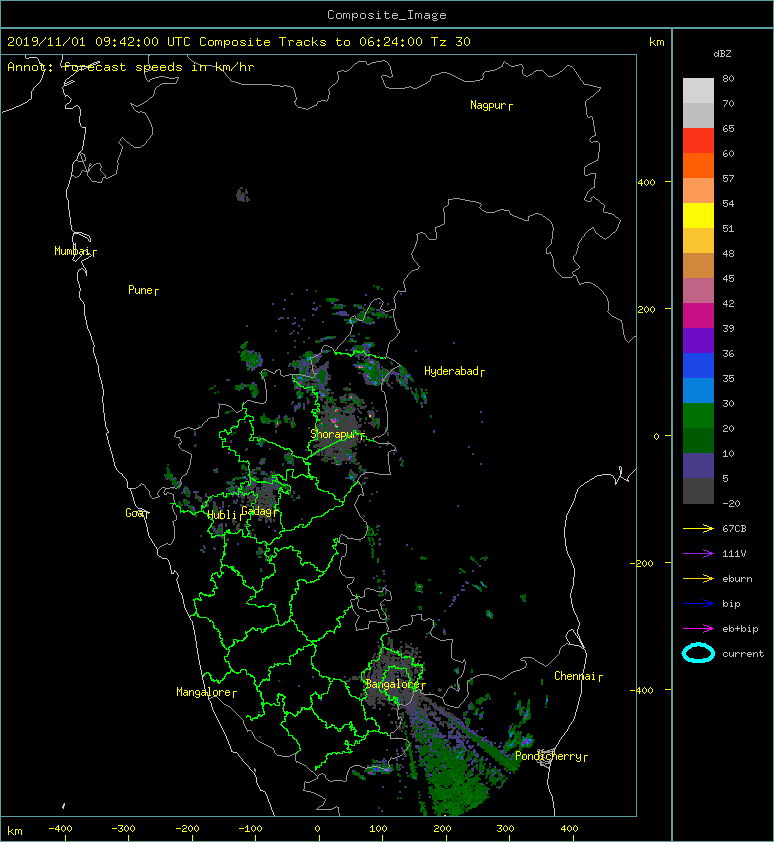Viewport: 774px width, 842px height.
Task: Click the bip legend label
Action: pyautogui.click(x=732, y=604)
